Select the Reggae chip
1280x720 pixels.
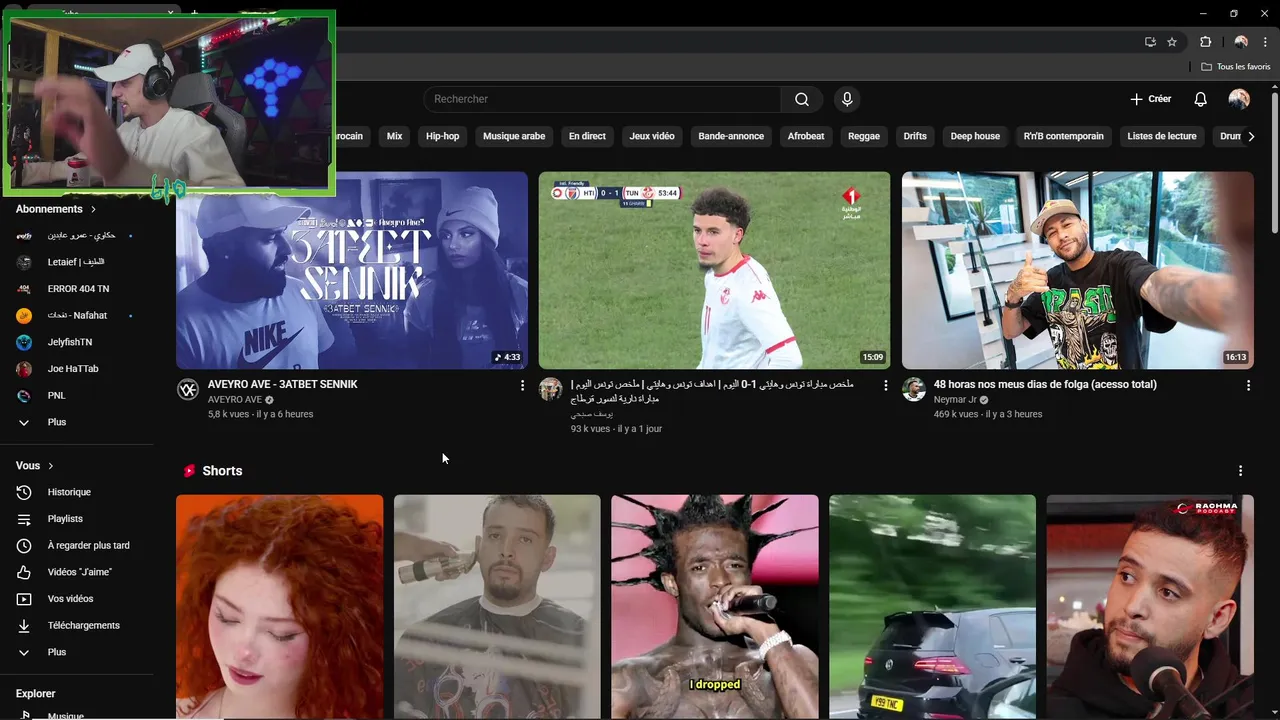864,136
